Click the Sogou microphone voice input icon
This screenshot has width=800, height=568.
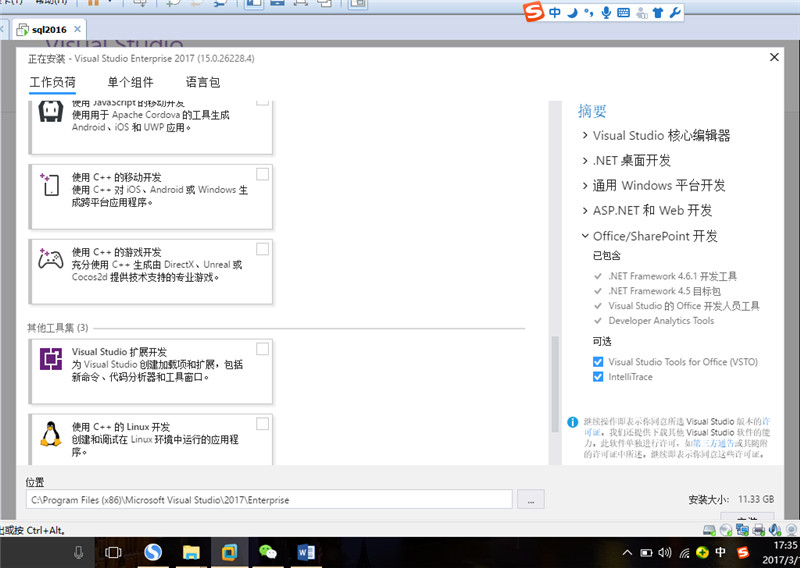pos(606,12)
